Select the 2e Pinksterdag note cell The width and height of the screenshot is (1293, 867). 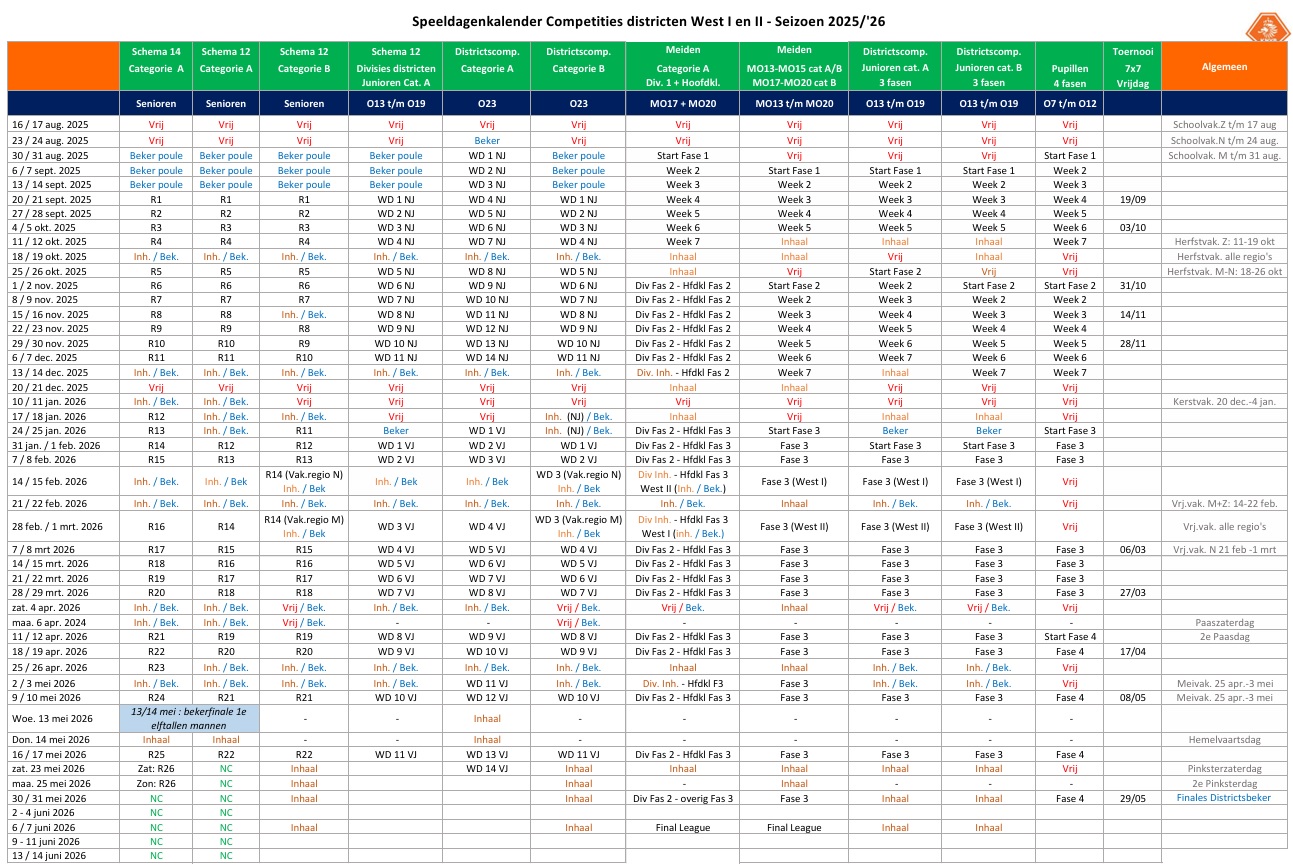(x=1225, y=784)
